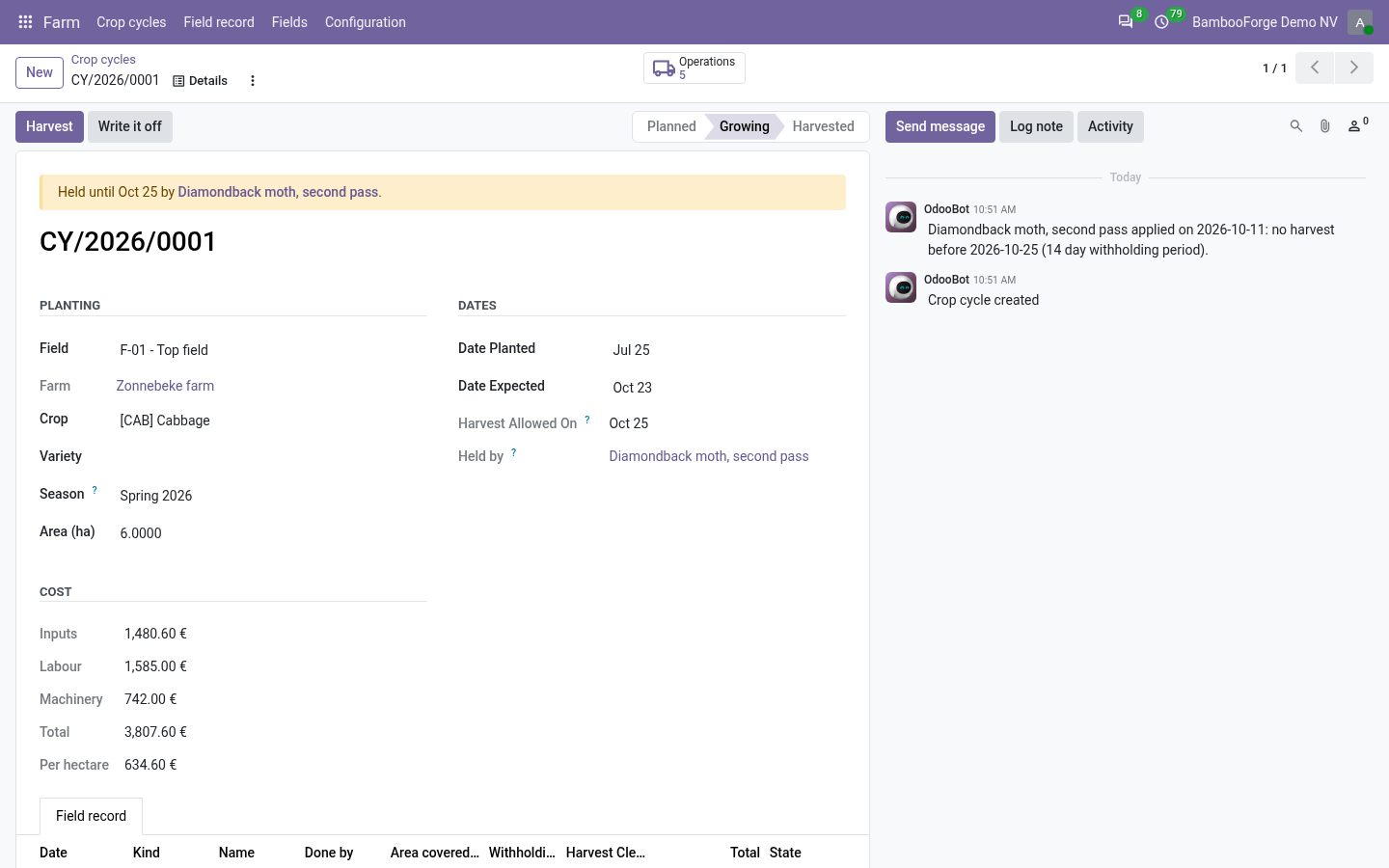This screenshot has width=1389, height=868.
Task: Sort table by Date column header
Action: pyautogui.click(x=54, y=853)
